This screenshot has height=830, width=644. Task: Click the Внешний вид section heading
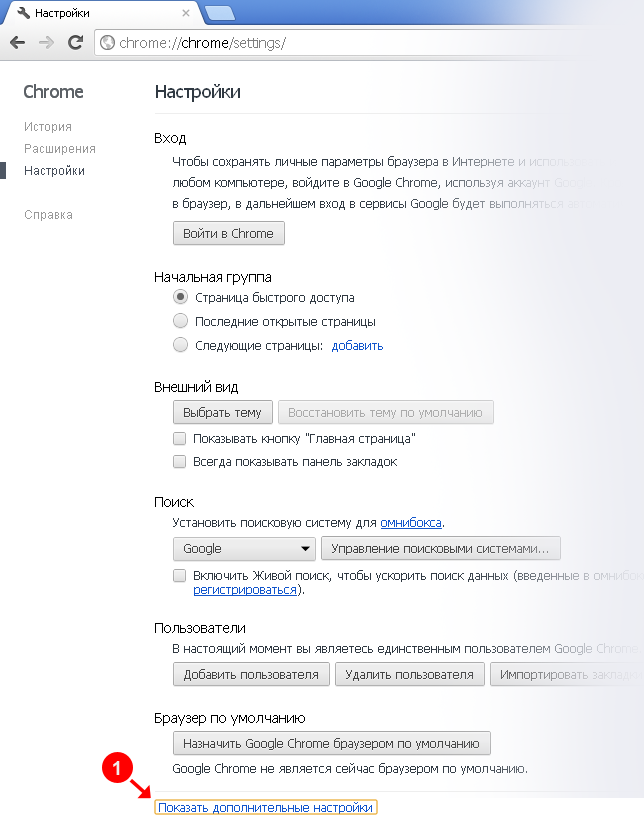(x=196, y=387)
